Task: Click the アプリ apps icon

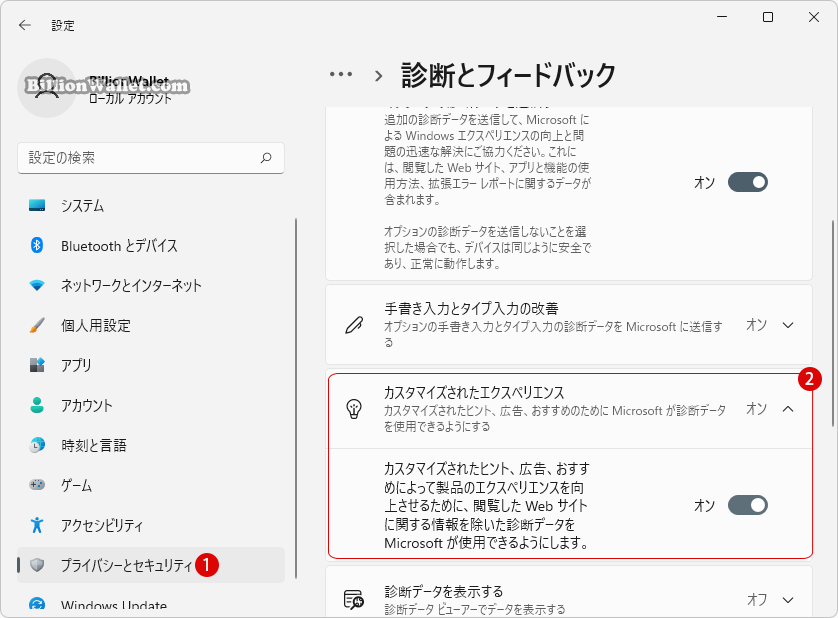Action: [37, 365]
